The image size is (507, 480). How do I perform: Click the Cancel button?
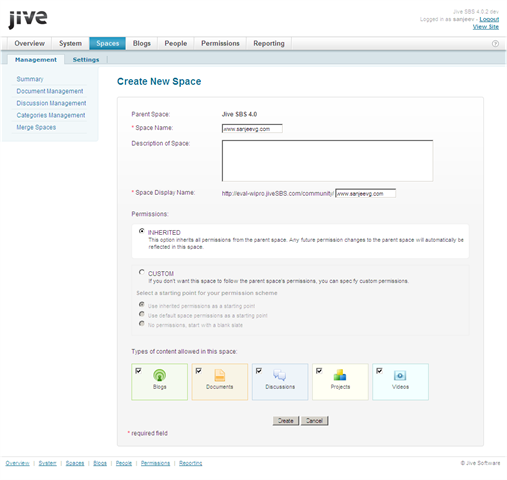click(314, 421)
